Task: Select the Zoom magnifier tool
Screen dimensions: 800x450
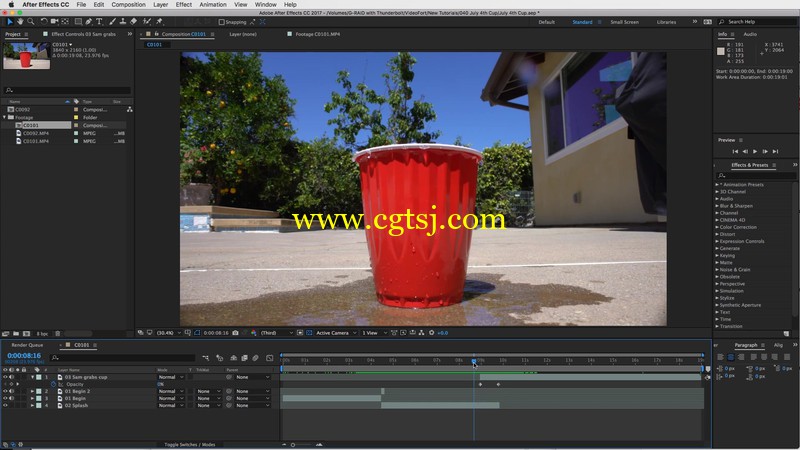Action: [x=31, y=21]
